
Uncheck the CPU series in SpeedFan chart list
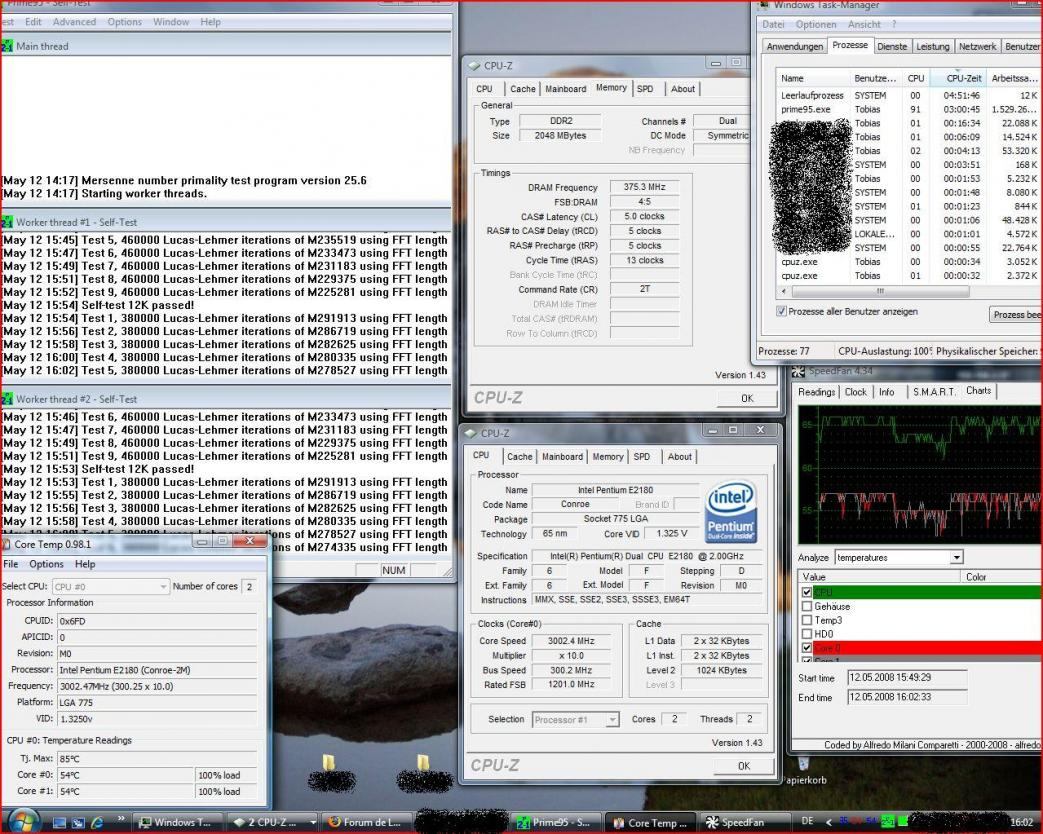(807, 592)
